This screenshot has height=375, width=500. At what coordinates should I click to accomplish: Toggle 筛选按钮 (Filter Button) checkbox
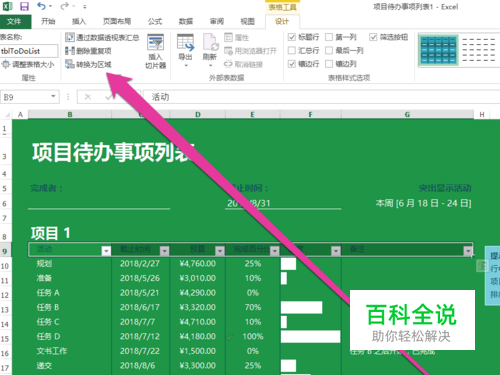(x=373, y=37)
